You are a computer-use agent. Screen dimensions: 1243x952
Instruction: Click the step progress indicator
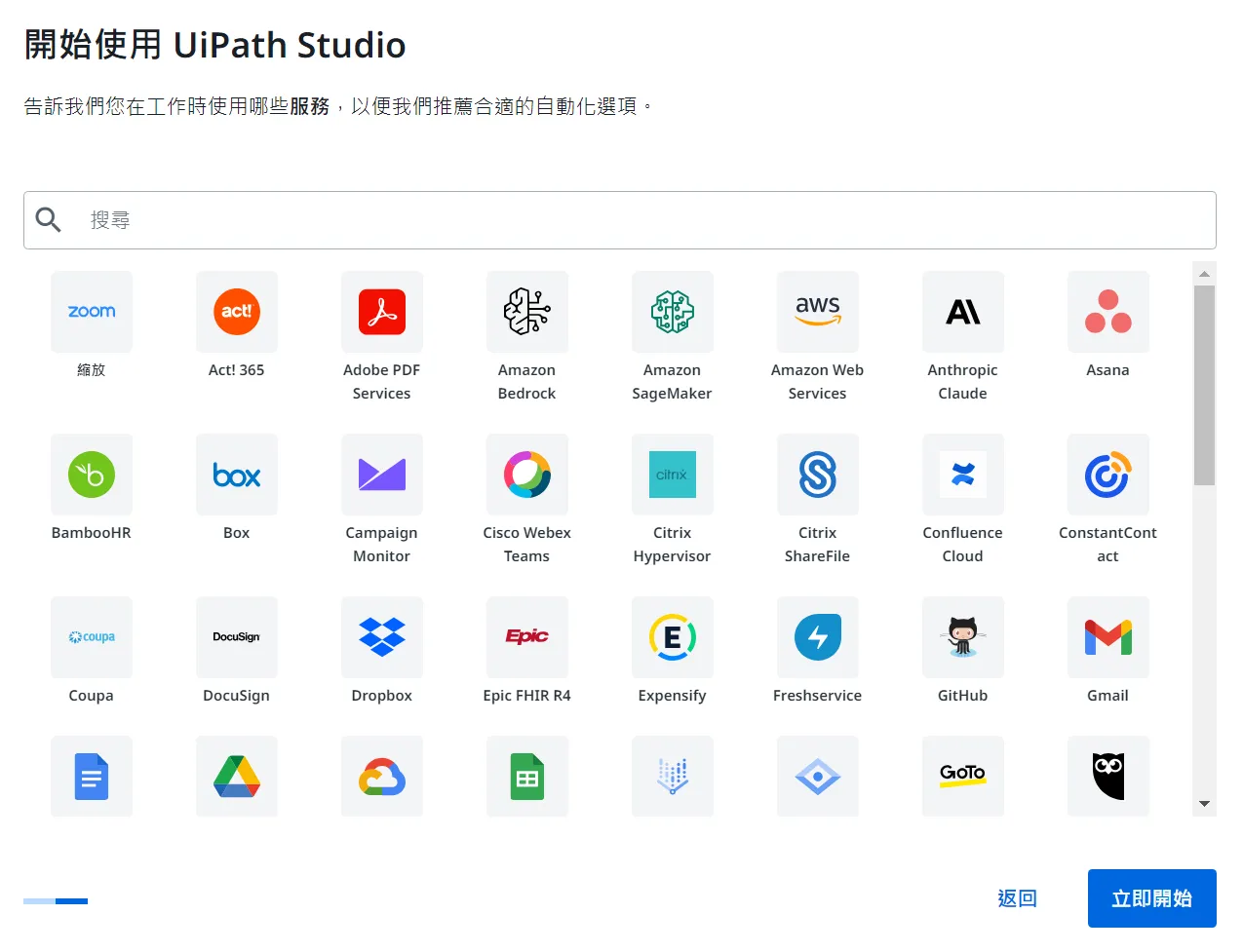pyautogui.click(x=56, y=901)
